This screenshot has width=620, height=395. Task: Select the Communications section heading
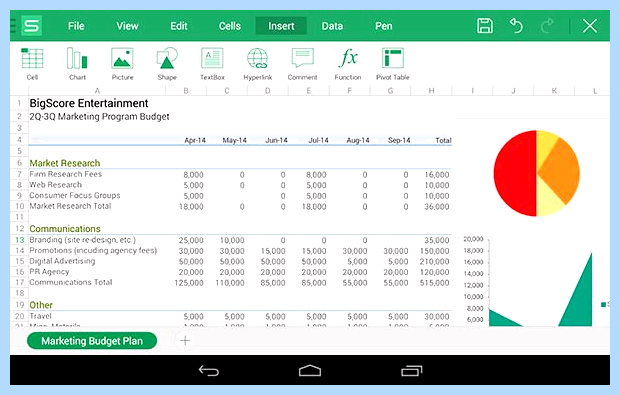coord(65,229)
